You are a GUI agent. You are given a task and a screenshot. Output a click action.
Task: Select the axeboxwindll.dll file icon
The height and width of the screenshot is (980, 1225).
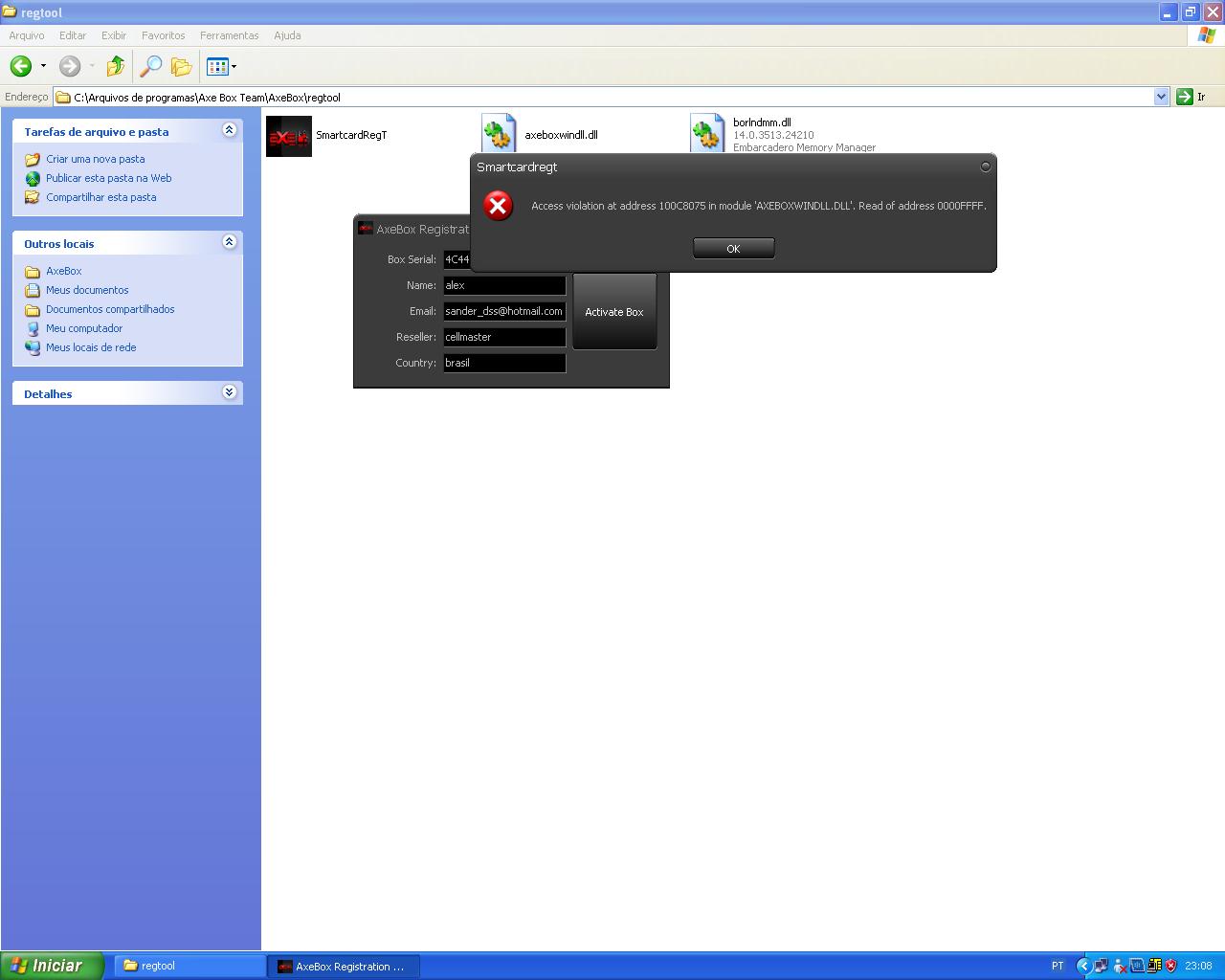pos(499,134)
